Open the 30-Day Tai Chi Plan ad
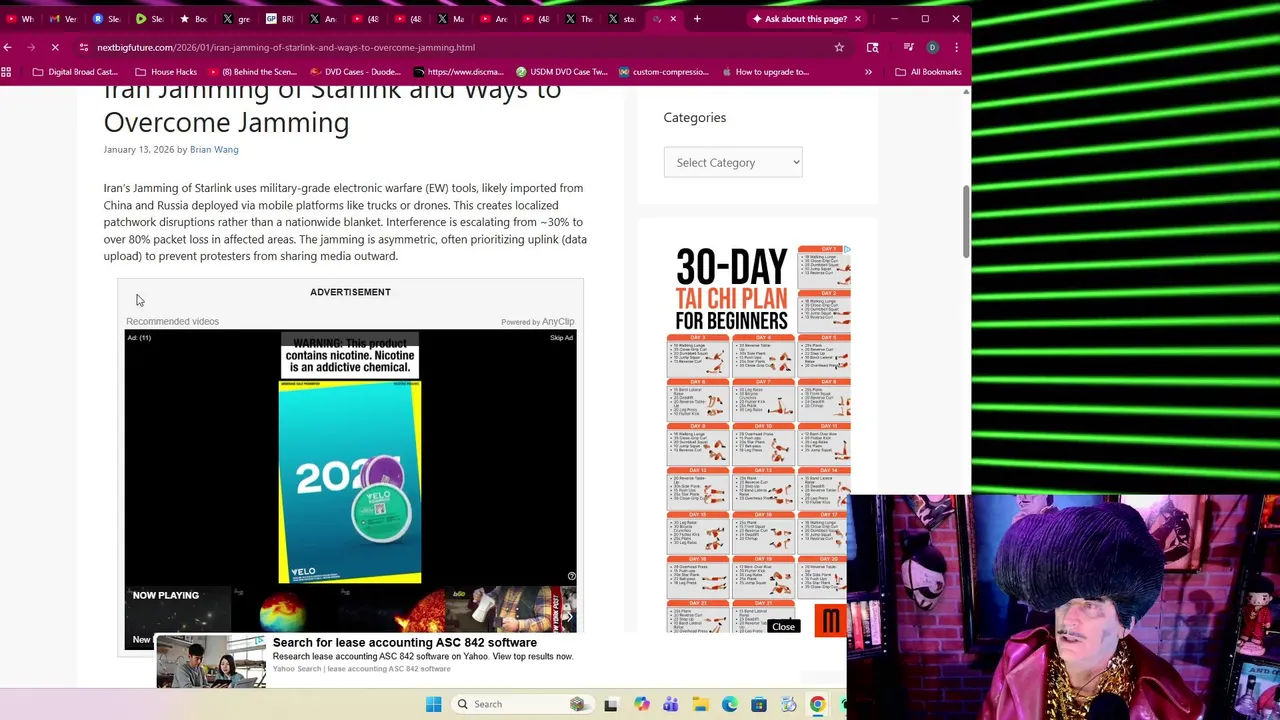The width and height of the screenshot is (1280, 720). (x=758, y=438)
